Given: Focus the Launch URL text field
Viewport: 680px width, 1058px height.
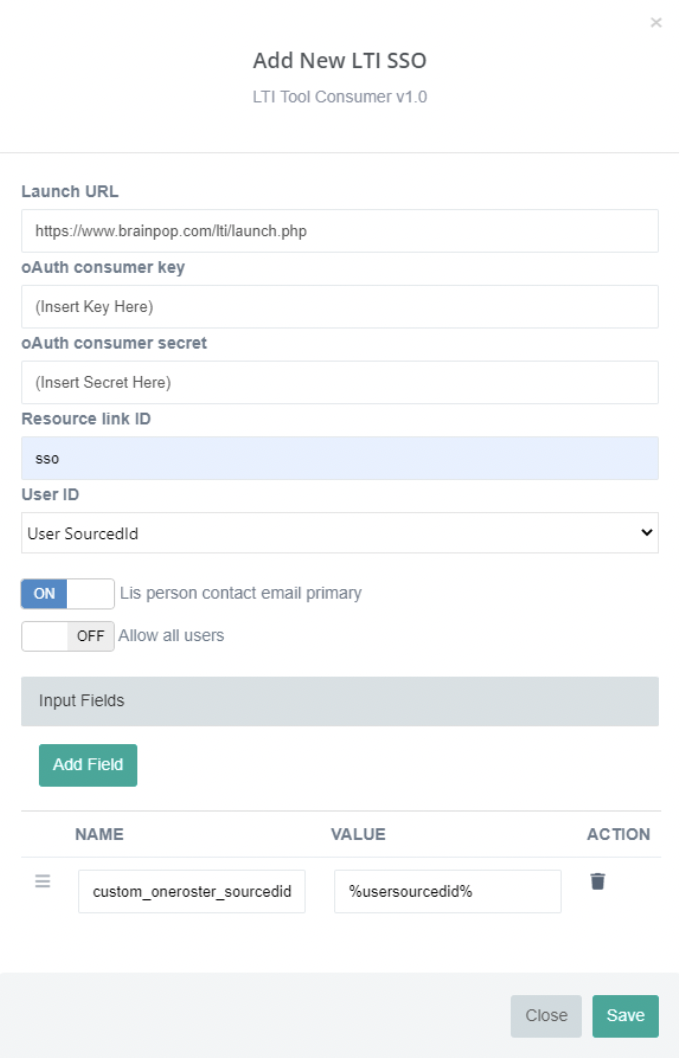Looking at the screenshot, I should pos(339,231).
